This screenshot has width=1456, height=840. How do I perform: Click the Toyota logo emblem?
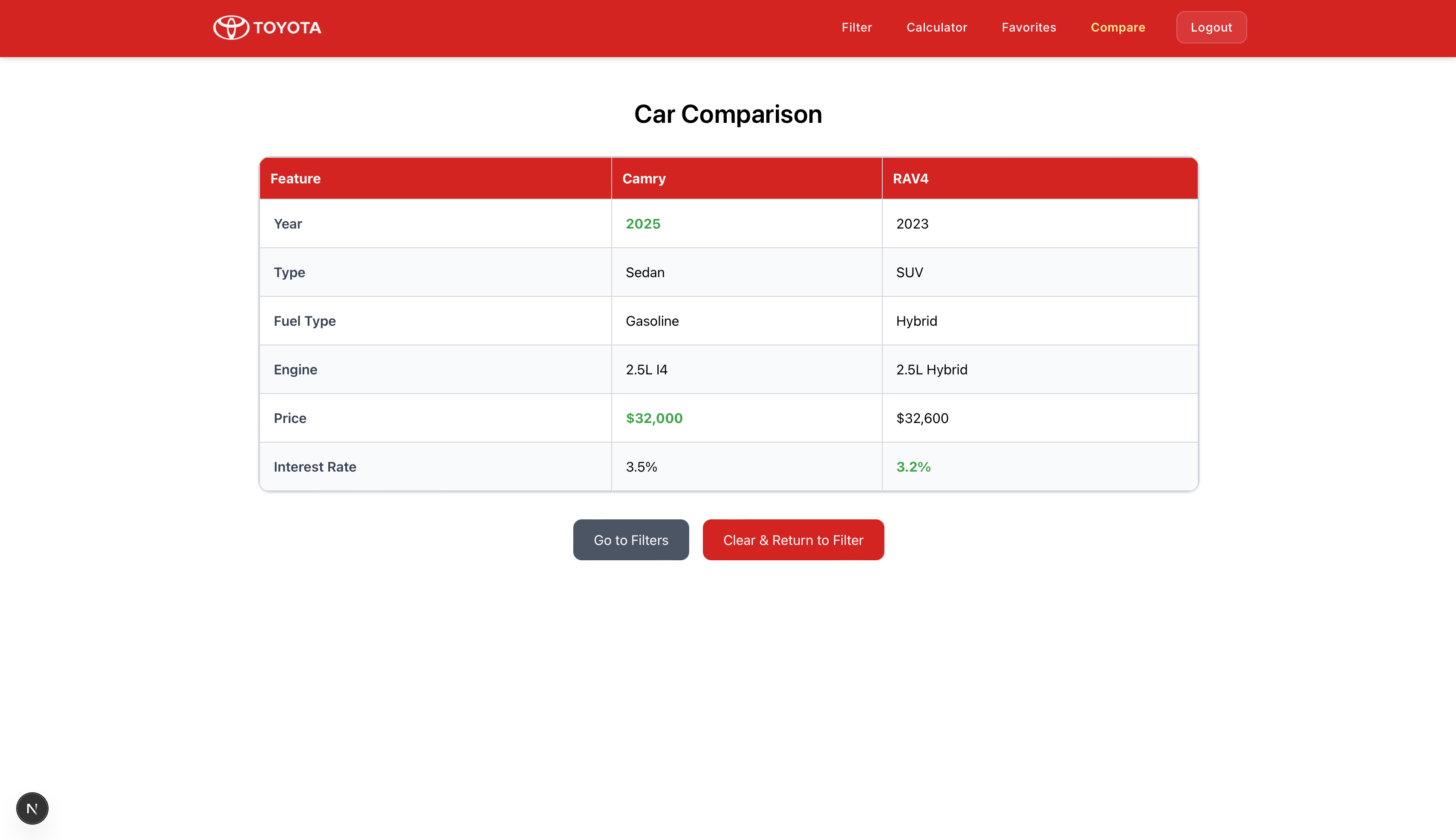(x=231, y=27)
